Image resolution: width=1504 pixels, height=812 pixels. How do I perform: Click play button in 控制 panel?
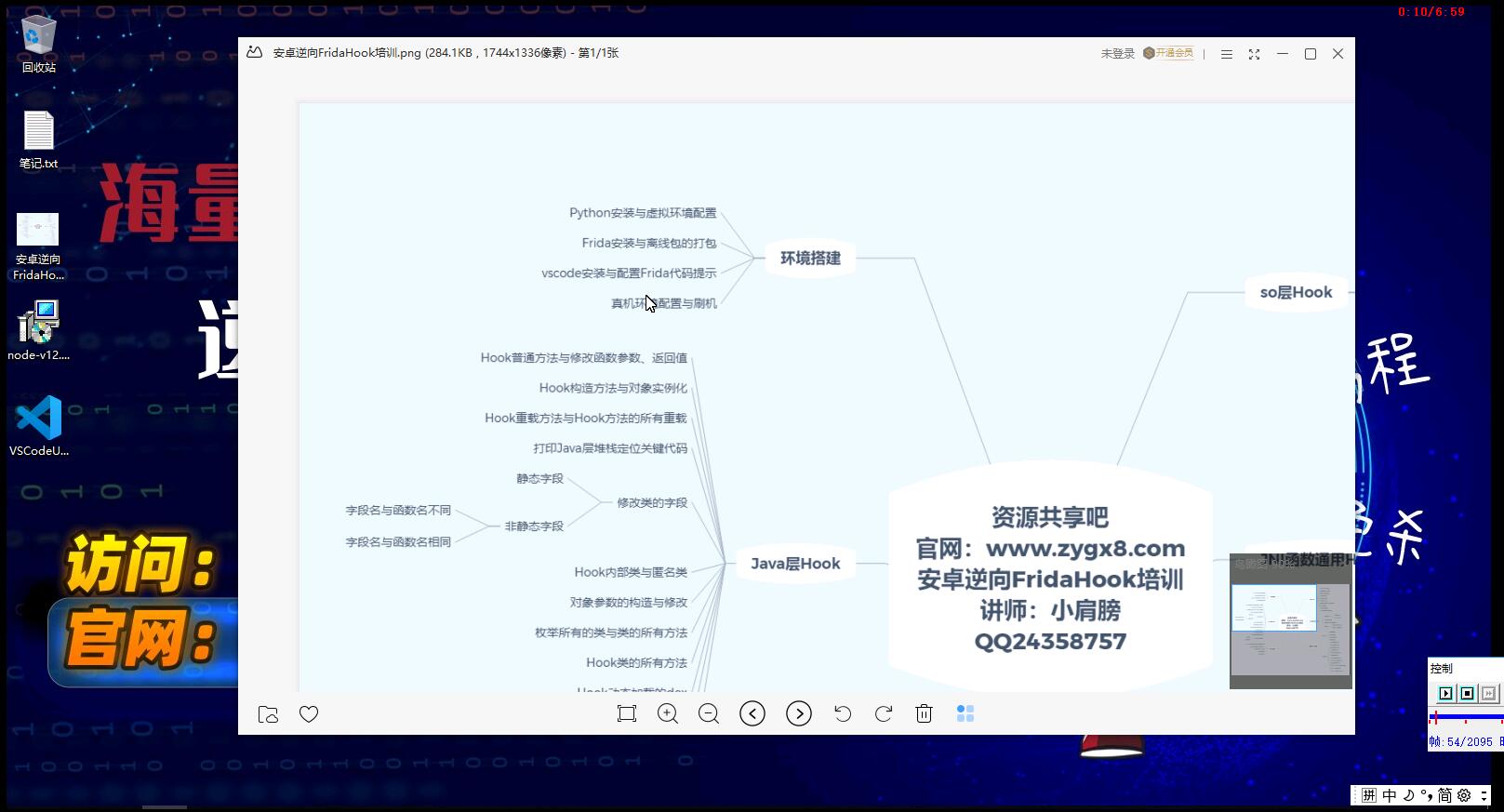[x=1445, y=693]
